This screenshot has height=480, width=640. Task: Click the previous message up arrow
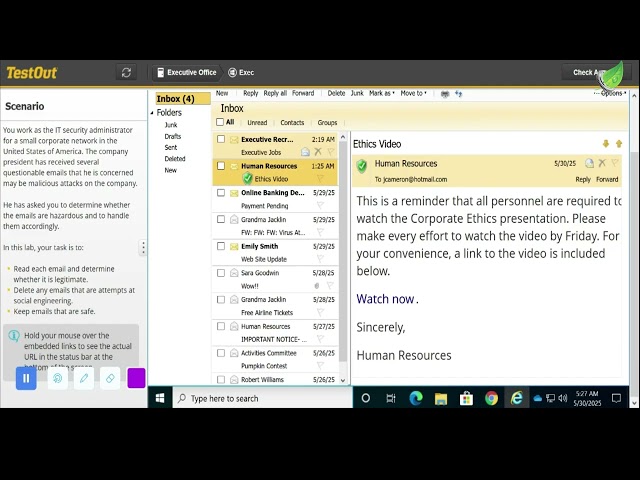click(x=619, y=144)
